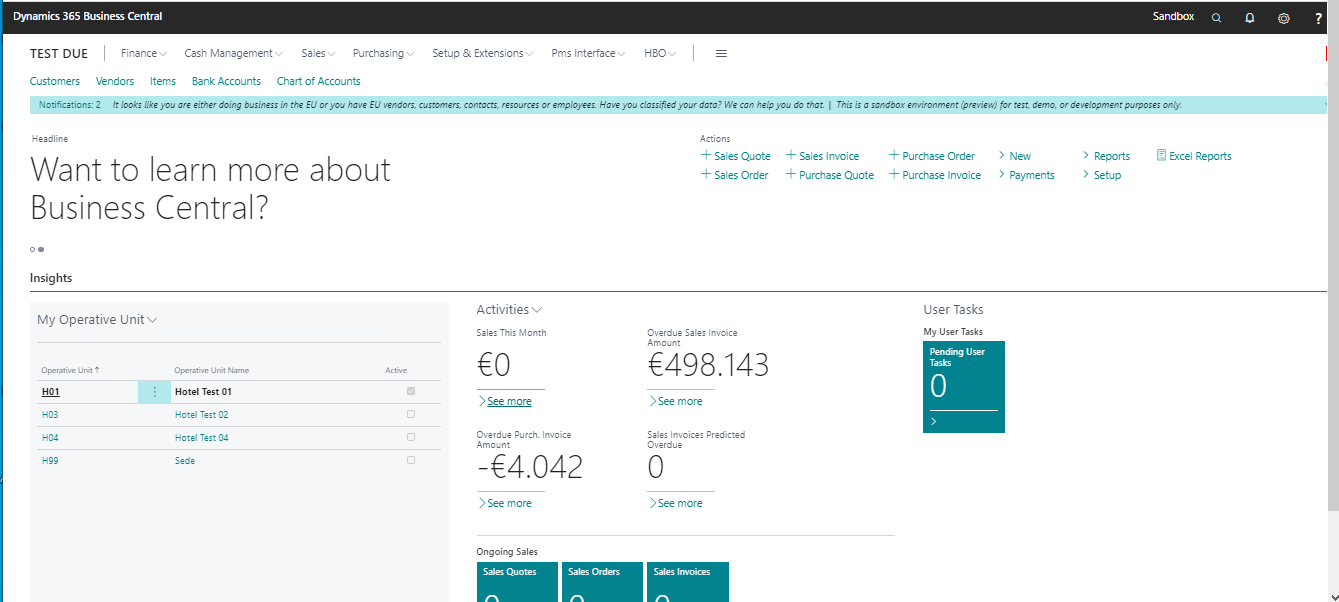Create a new Purchase Invoice from Actions
Viewport: 1339px width, 602px height.
click(x=935, y=175)
